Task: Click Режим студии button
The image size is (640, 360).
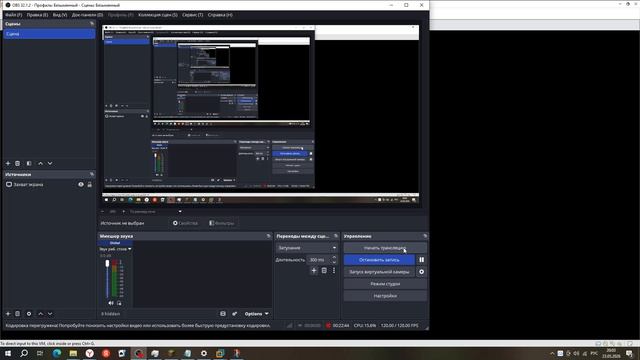Action: (x=385, y=284)
